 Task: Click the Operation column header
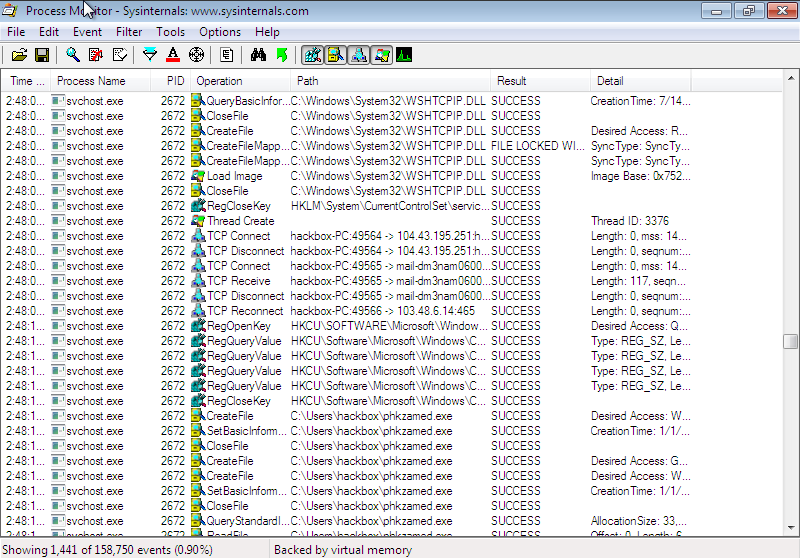(241, 81)
